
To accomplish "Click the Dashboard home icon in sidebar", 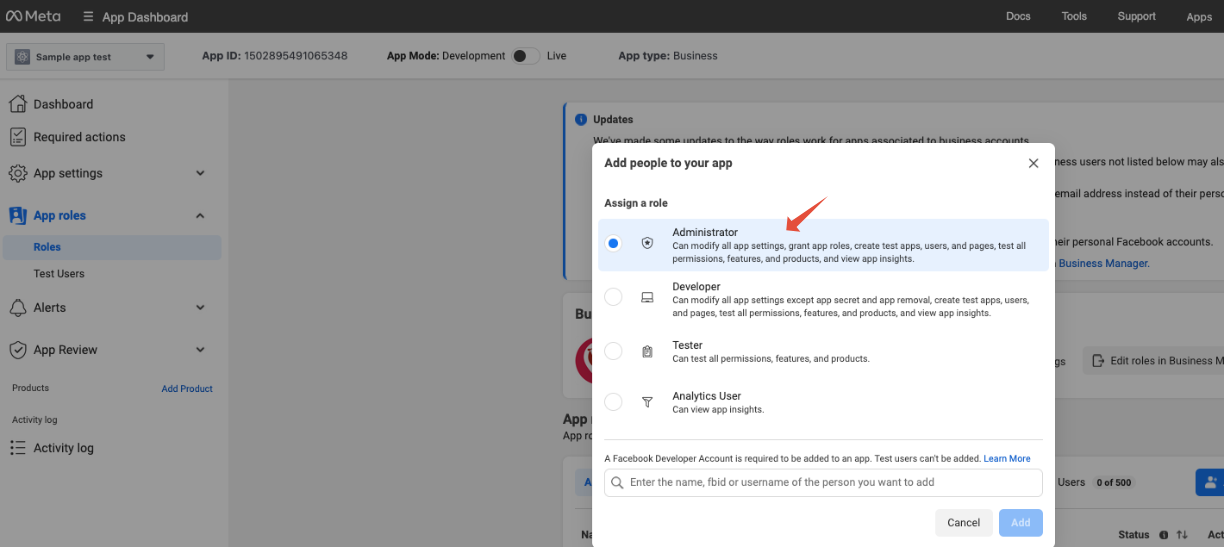I will 17,104.
